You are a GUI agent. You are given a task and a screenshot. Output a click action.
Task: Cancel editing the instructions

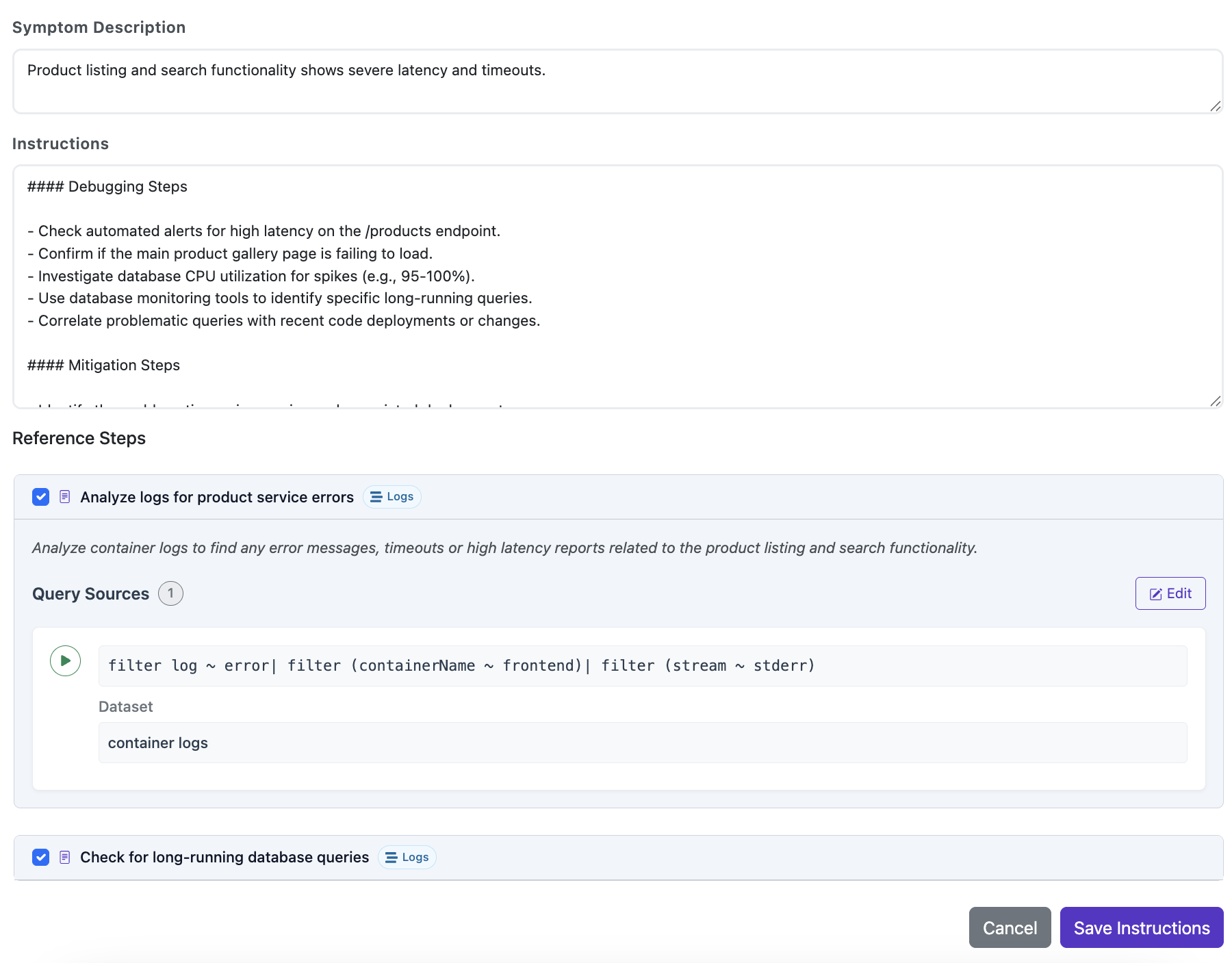pos(1010,927)
